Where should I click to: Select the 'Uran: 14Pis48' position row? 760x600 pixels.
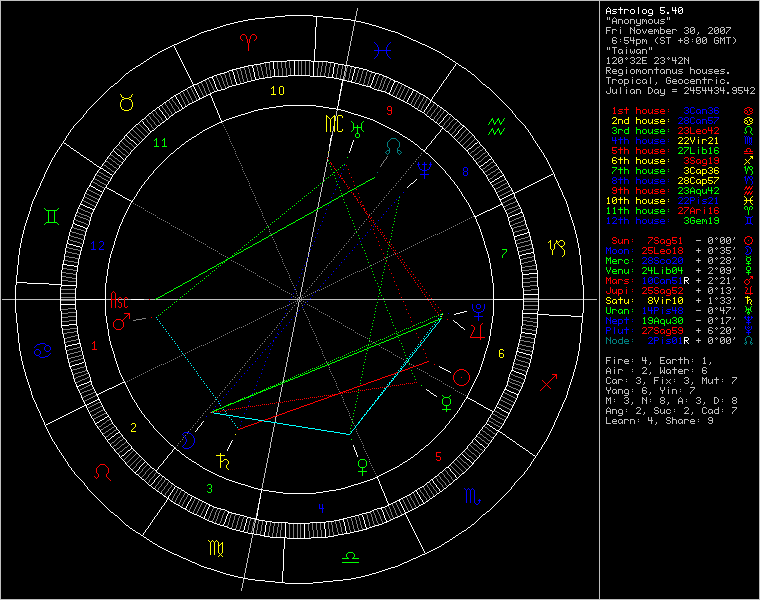(x=680, y=311)
